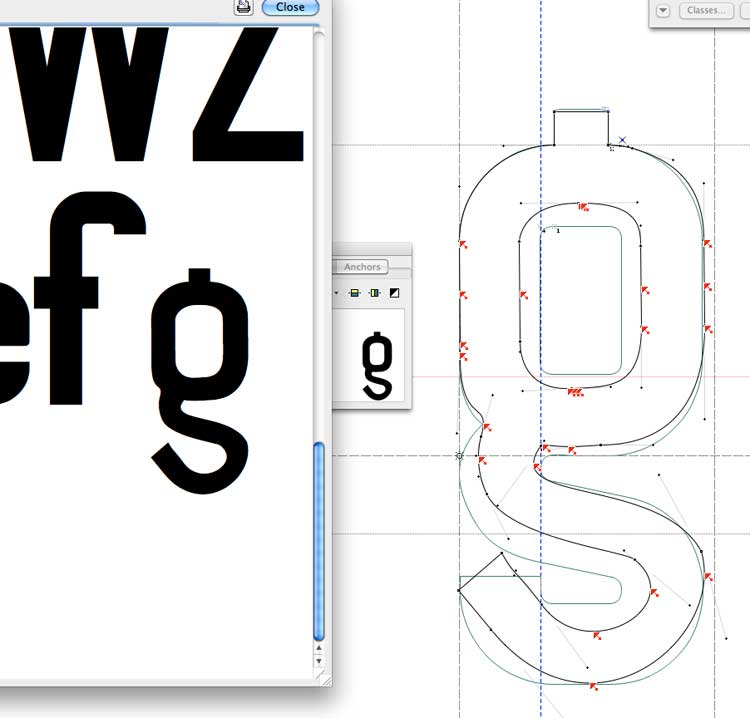This screenshot has width=750, height=718.
Task: Open small dropdown arrow in Anchors panel toolbar
Action: pyautogui.click(x=338, y=293)
